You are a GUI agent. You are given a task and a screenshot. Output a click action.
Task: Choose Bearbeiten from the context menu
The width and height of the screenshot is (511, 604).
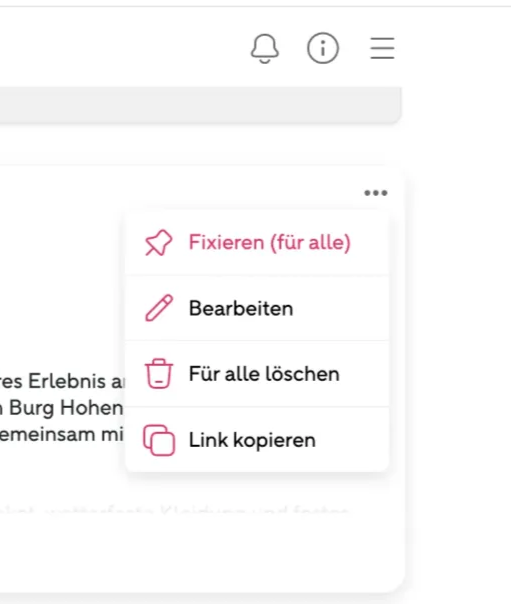pyautogui.click(x=257, y=308)
